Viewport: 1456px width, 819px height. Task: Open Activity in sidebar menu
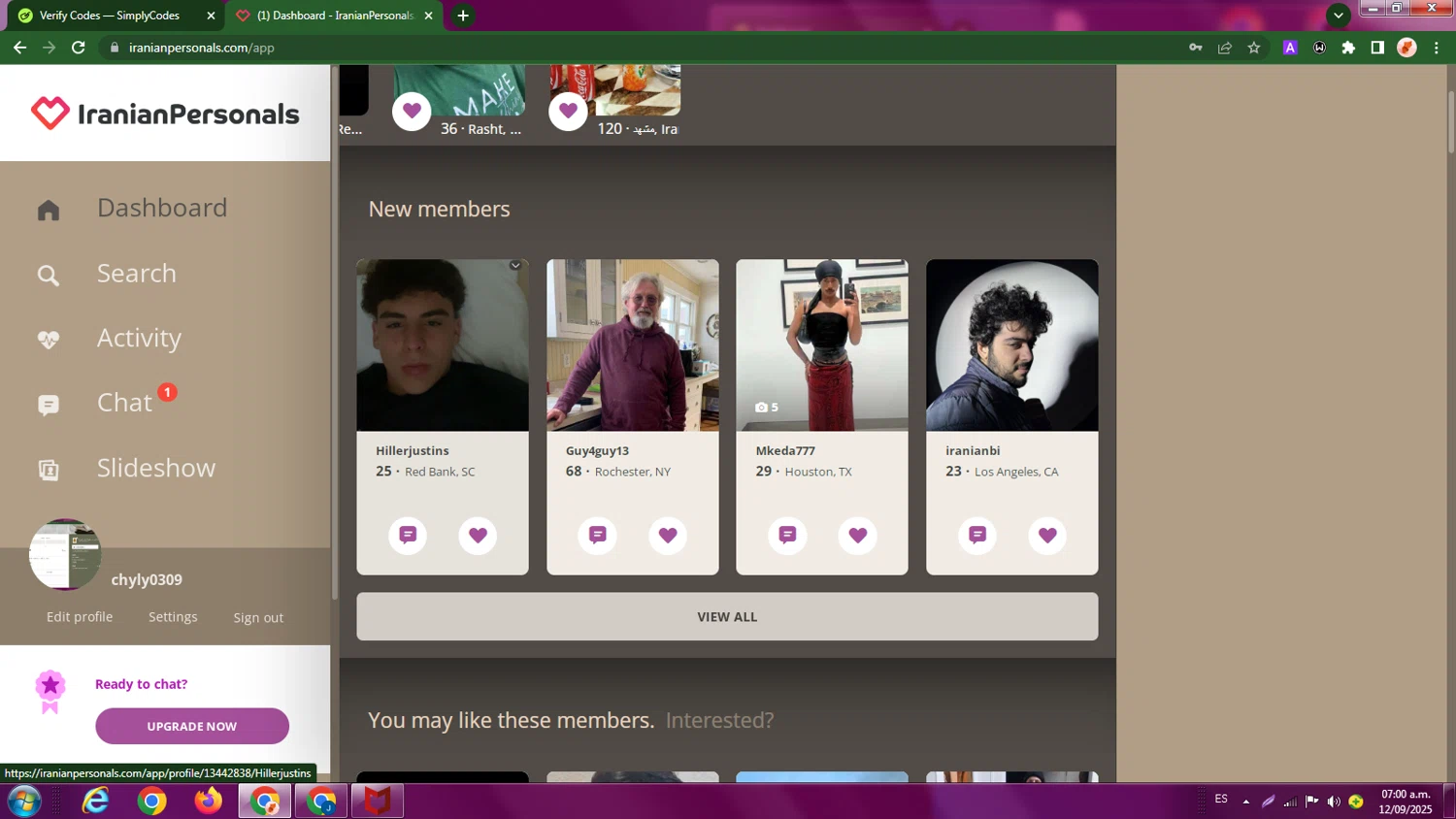[139, 338]
